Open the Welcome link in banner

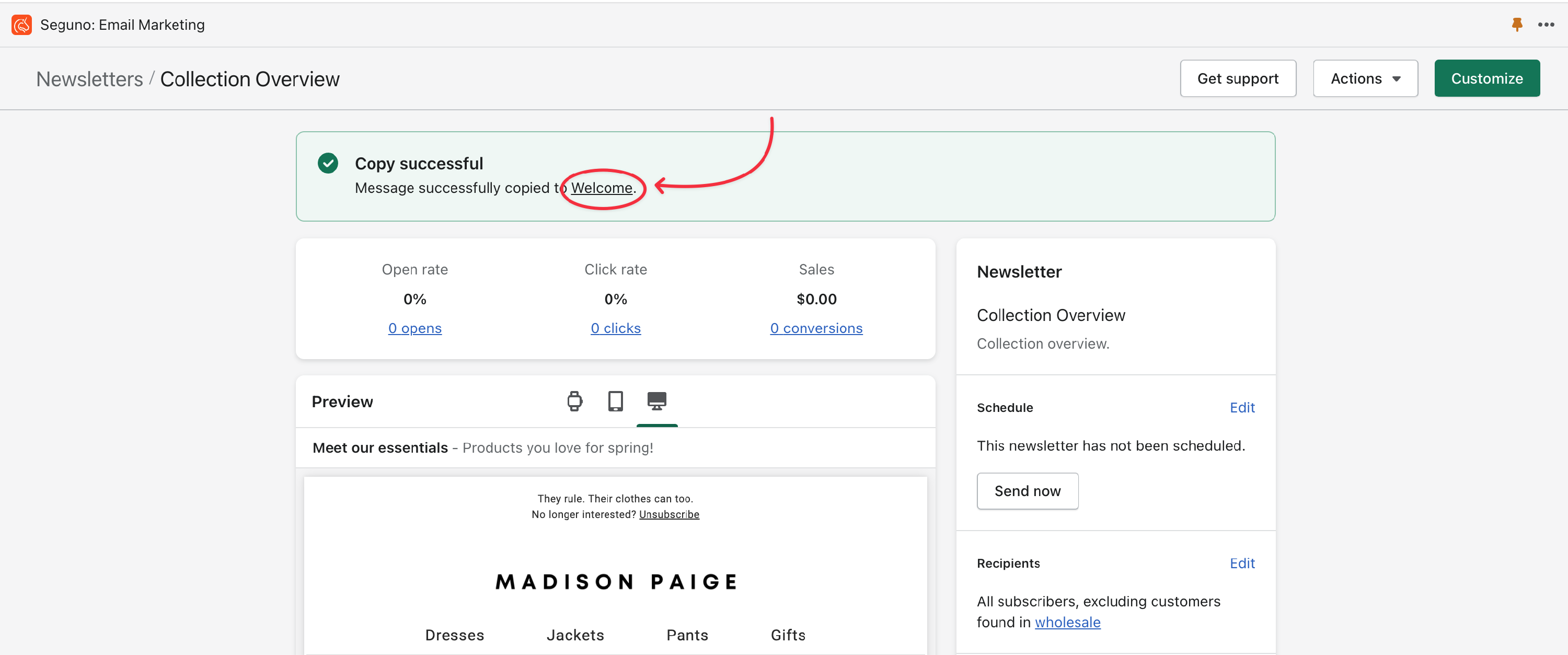click(x=602, y=188)
